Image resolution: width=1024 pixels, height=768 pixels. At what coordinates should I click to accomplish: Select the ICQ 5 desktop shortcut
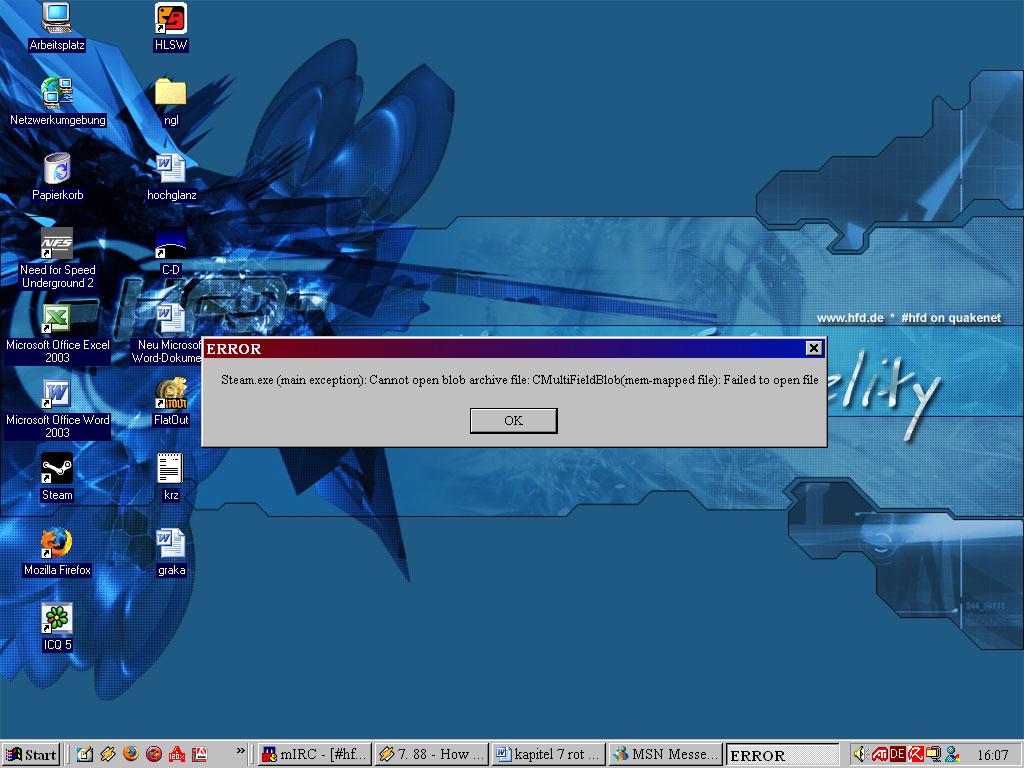(x=57, y=627)
